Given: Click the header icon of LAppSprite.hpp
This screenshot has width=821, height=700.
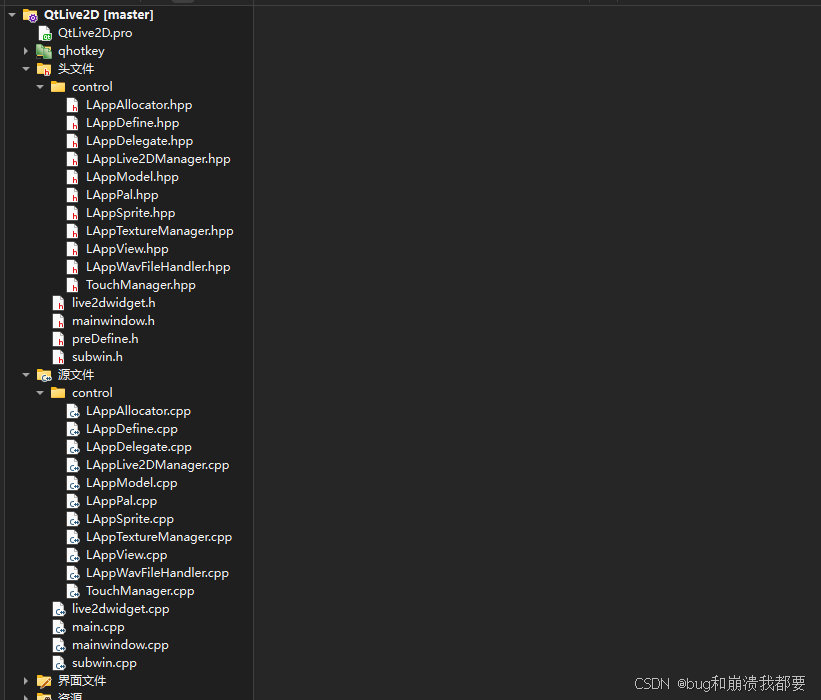Looking at the screenshot, I should coord(73,213).
